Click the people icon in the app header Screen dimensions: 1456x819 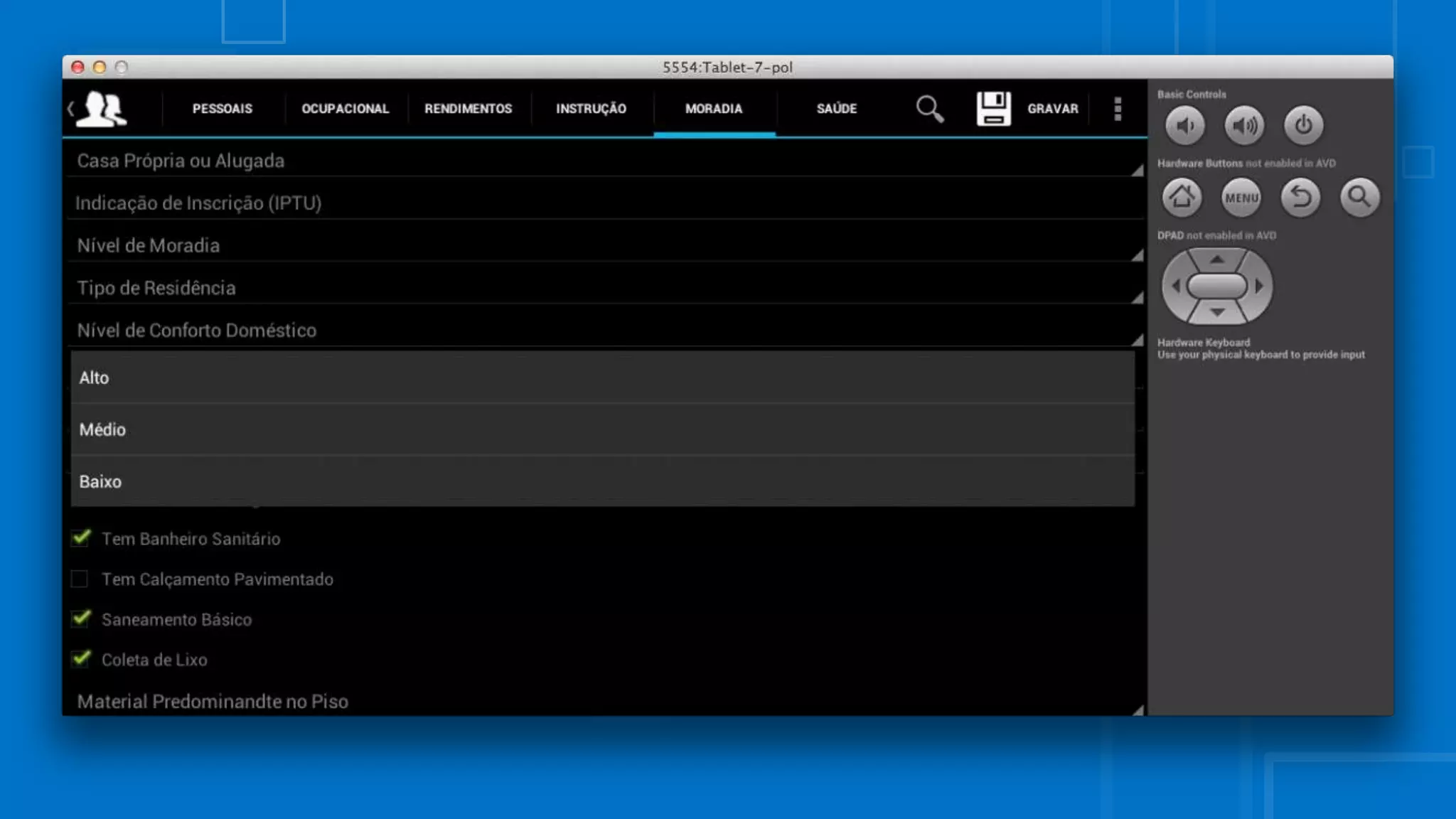point(102,109)
